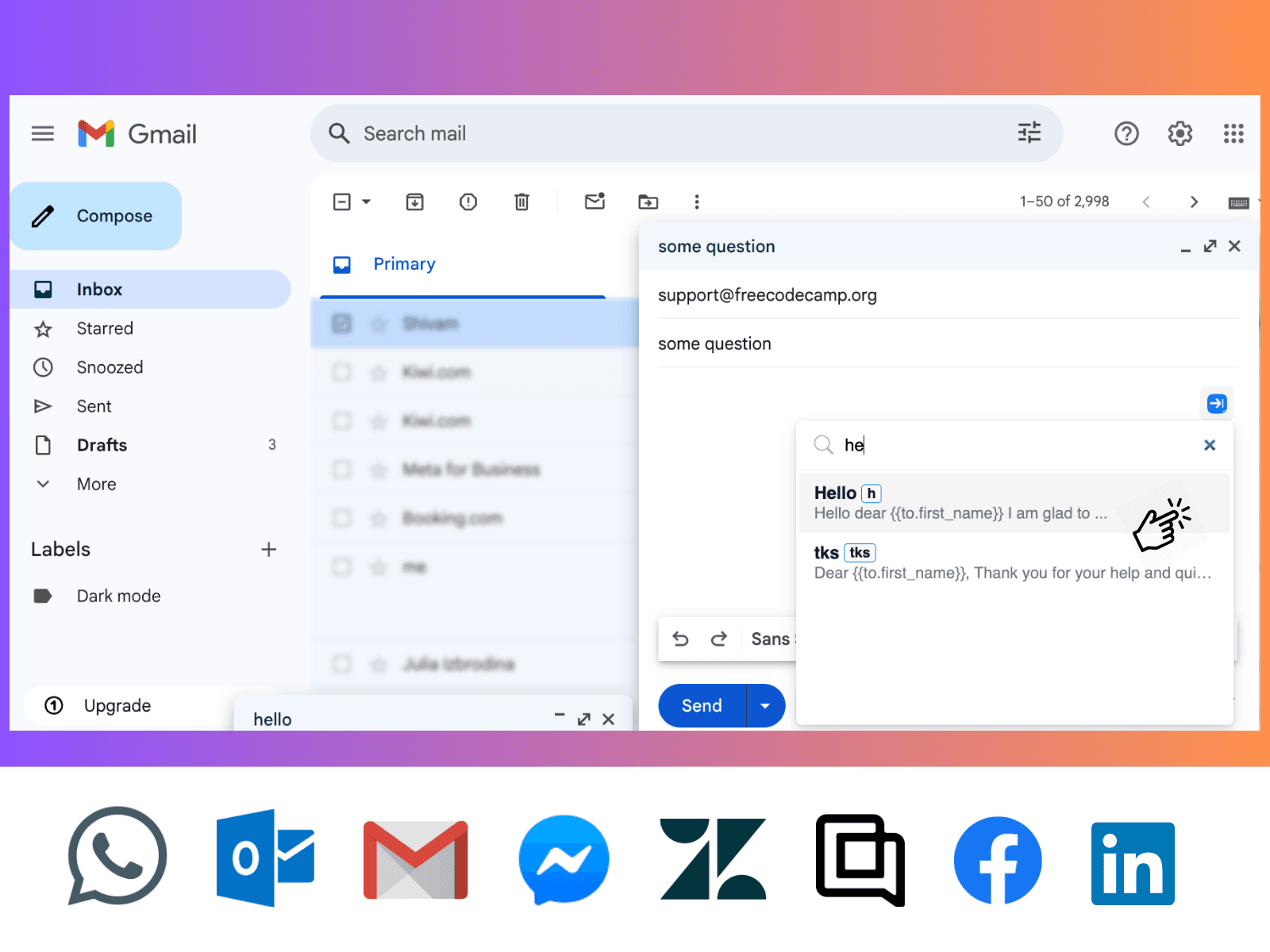Open the Inbox folder
The height and width of the screenshot is (952, 1270).
click(150, 289)
